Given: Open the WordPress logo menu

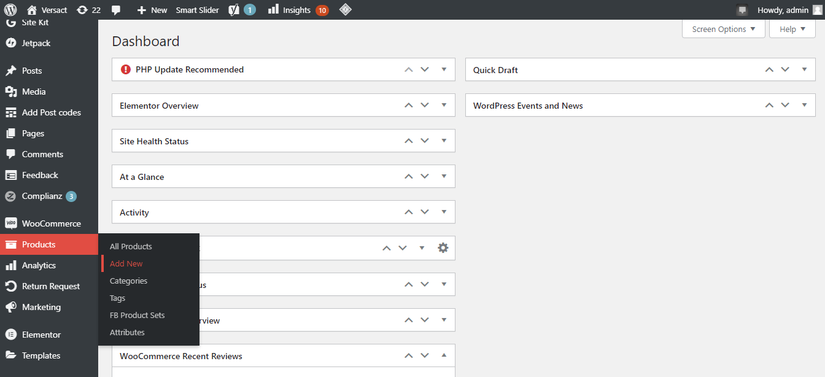Looking at the screenshot, I should pos(11,9).
